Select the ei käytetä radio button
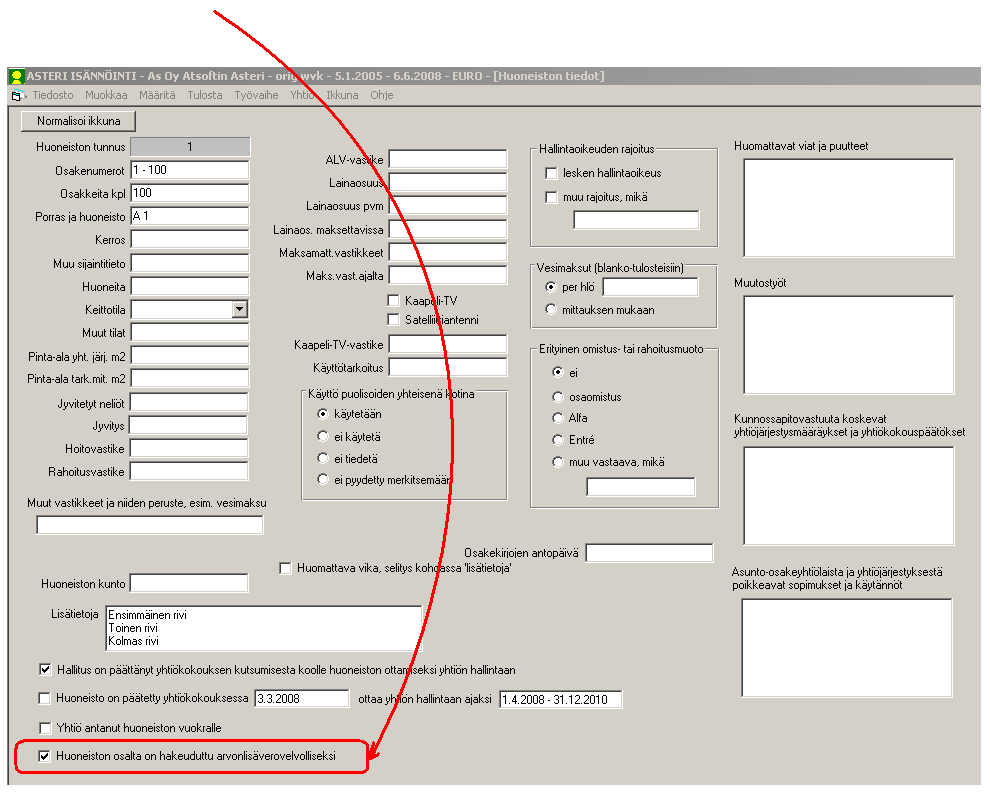 coord(323,436)
